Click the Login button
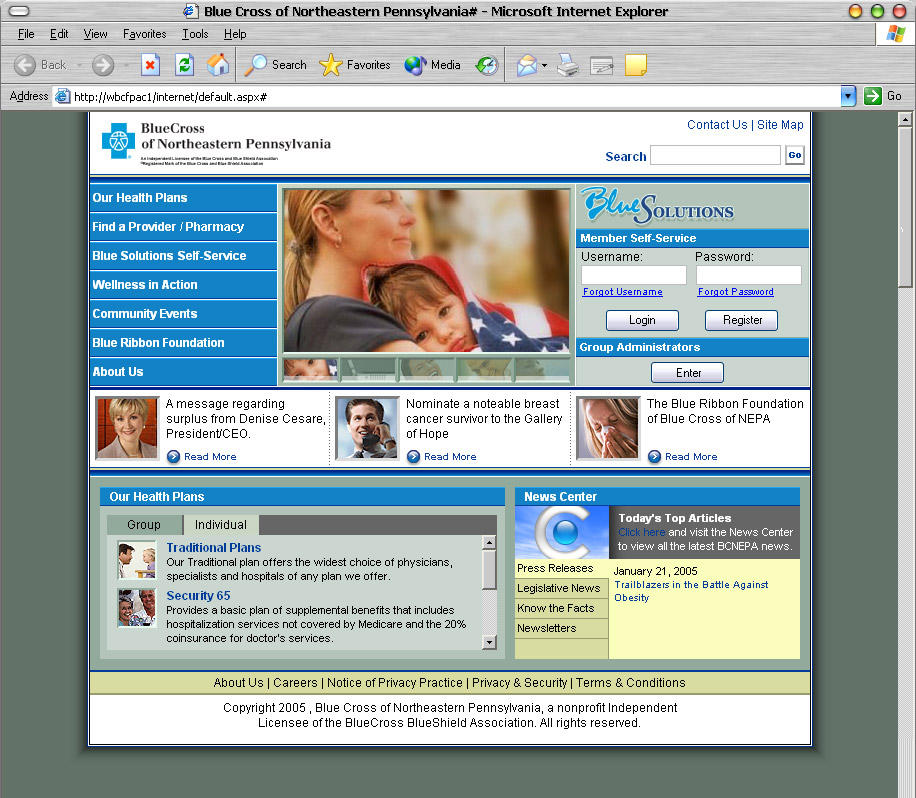This screenshot has height=798, width=916. tap(642, 320)
